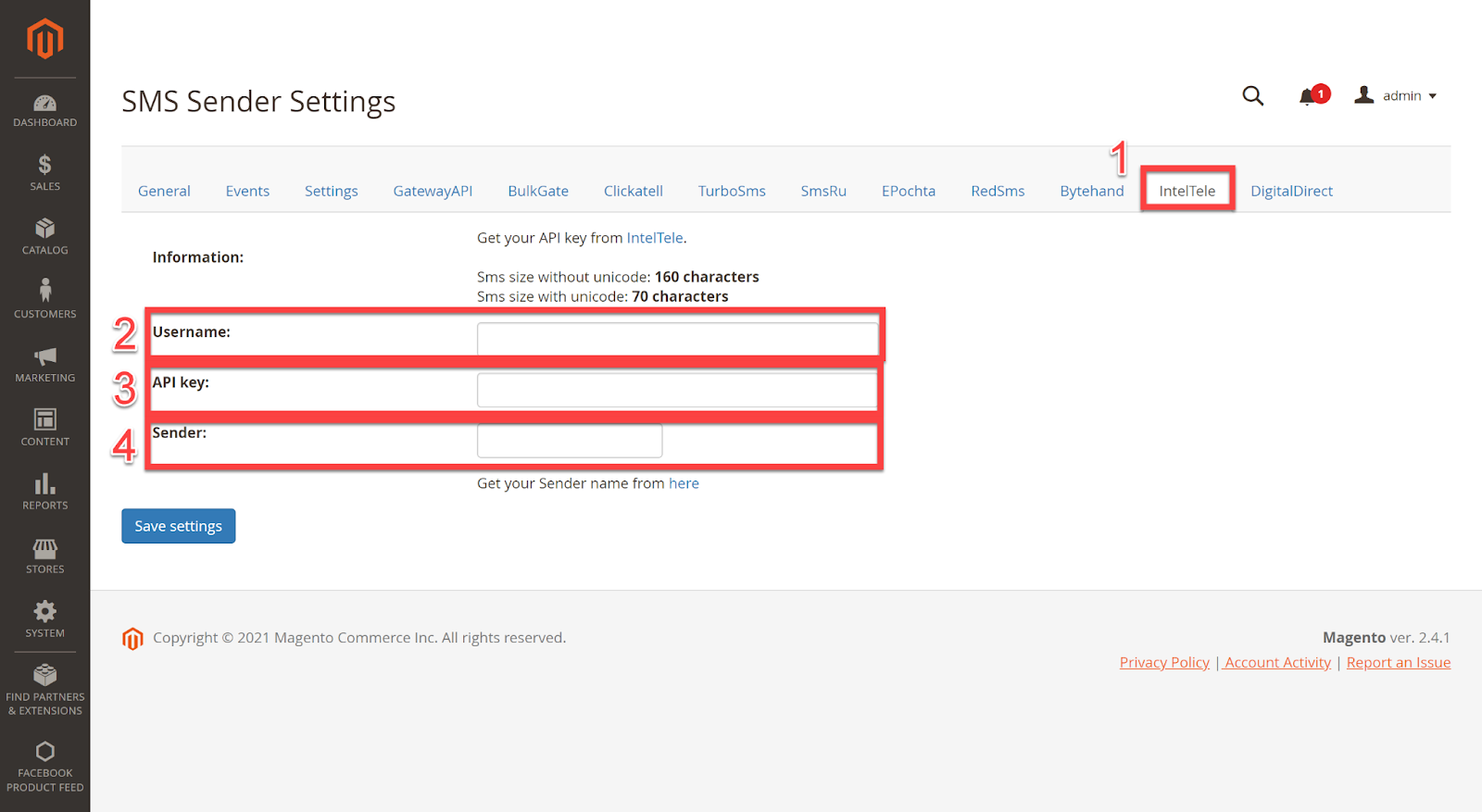The image size is (1482, 812).
Task: Click the 'Magento ver. 2.4.1' text
Action: (1387, 638)
